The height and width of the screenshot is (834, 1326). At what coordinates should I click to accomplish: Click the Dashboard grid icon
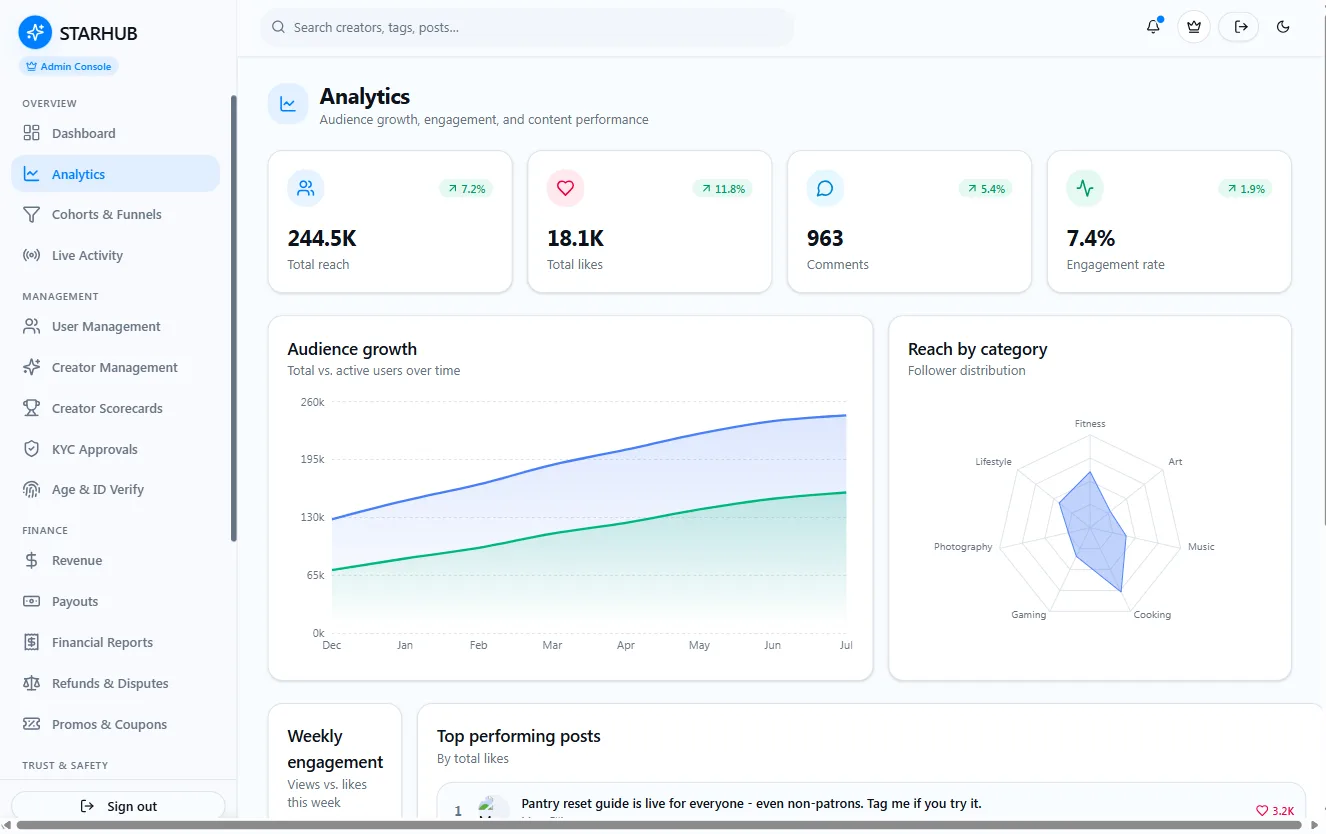tap(32, 133)
